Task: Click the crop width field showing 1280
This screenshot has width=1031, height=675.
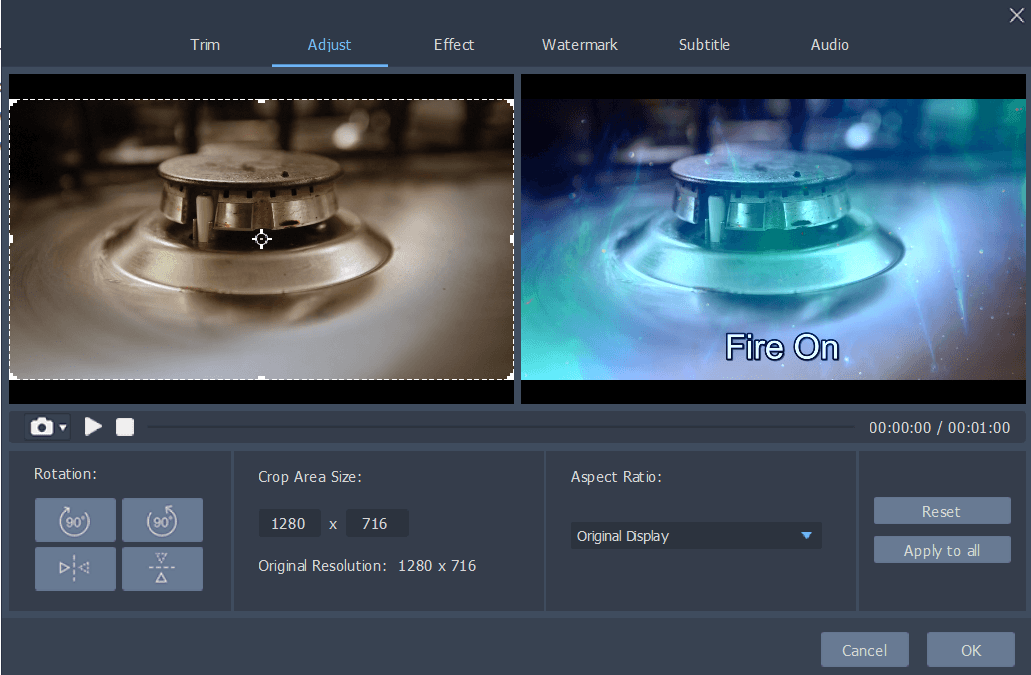Action: (x=289, y=523)
